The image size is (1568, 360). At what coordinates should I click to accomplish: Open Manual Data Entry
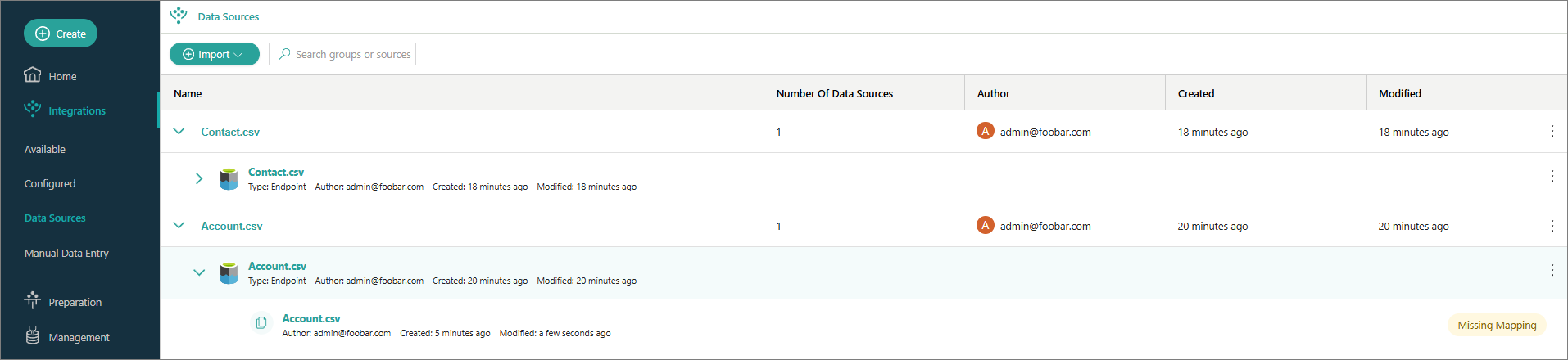pyautogui.click(x=66, y=253)
